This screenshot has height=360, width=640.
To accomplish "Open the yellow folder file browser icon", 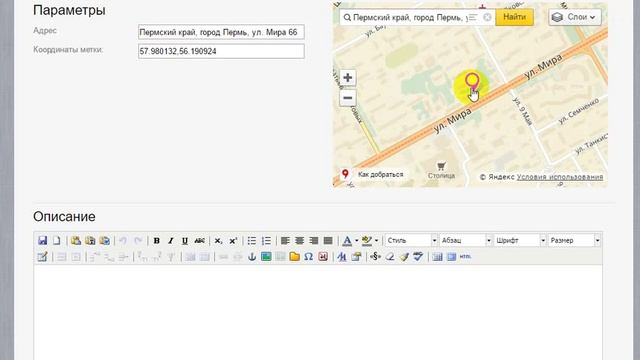I will (294, 257).
